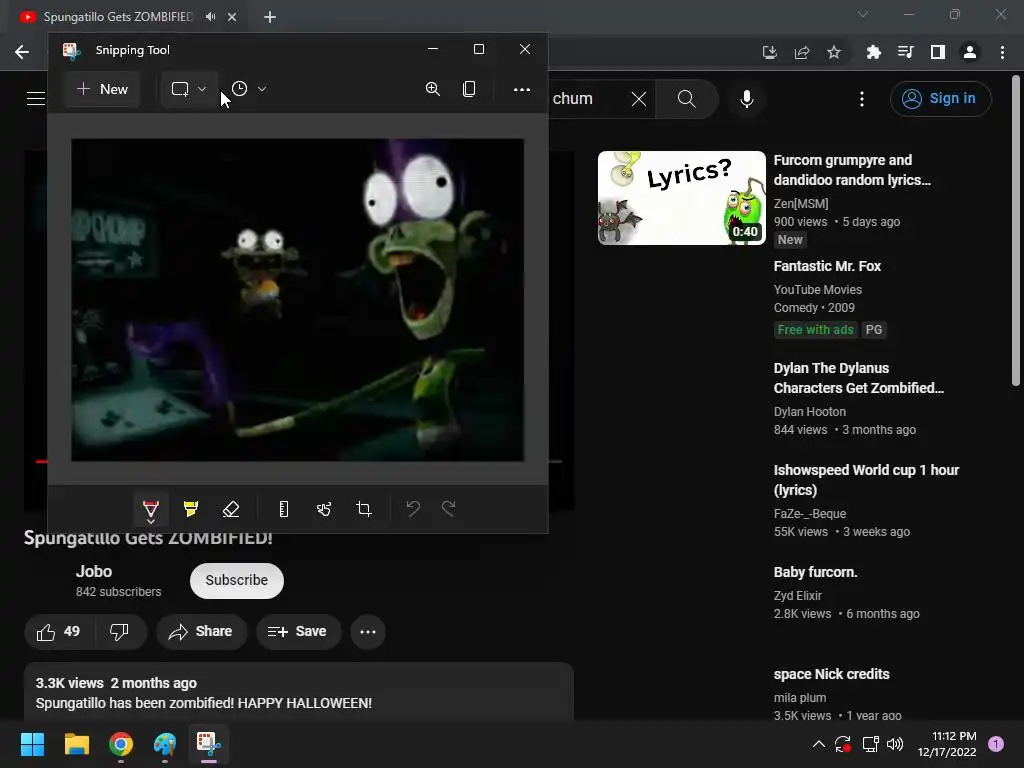1024x768 pixels.
Task: Share this page from Chrome address bar
Action: [x=802, y=52]
